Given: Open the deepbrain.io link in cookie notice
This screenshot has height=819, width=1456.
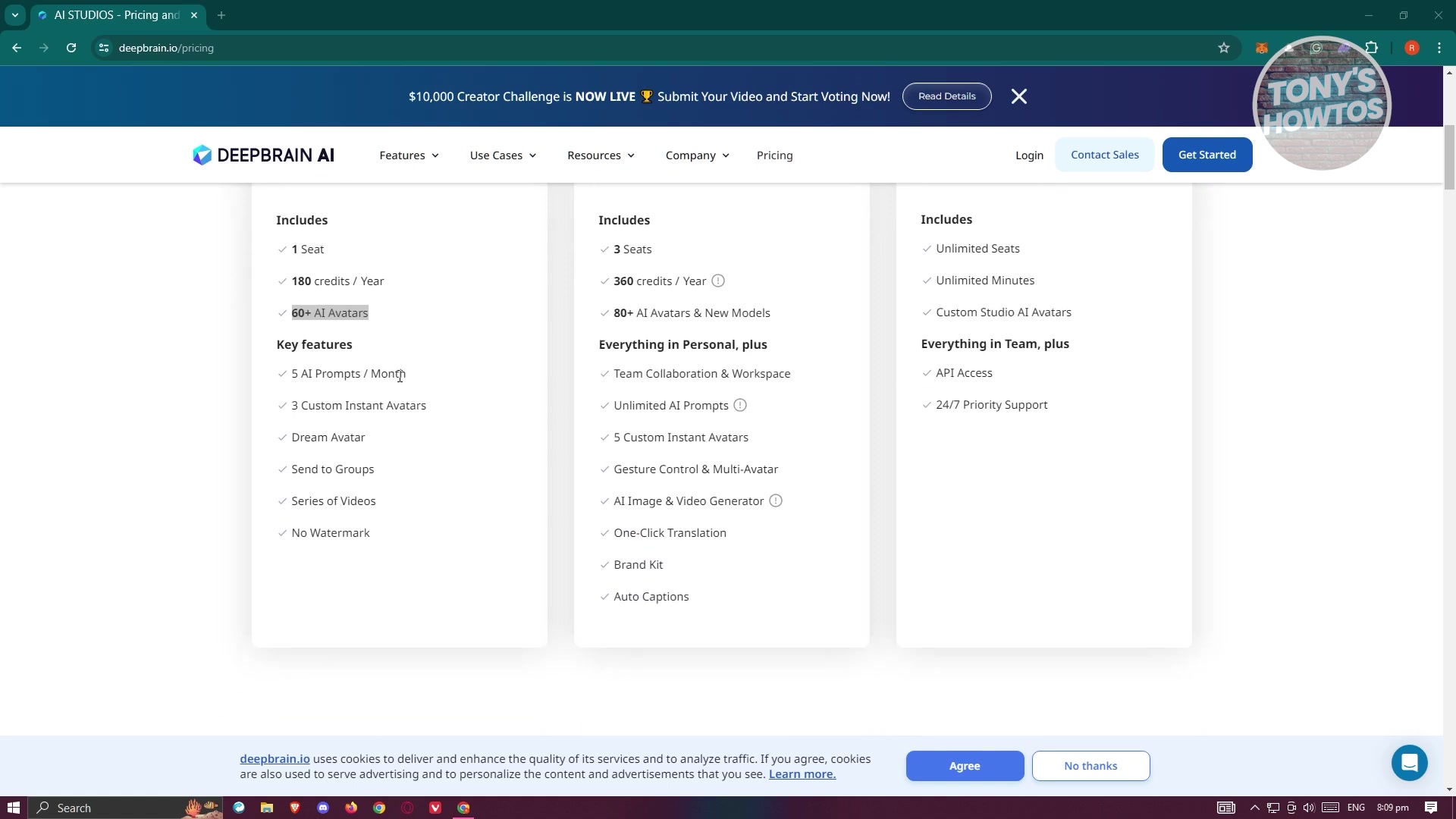Looking at the screenshot, I should [275, 759].
